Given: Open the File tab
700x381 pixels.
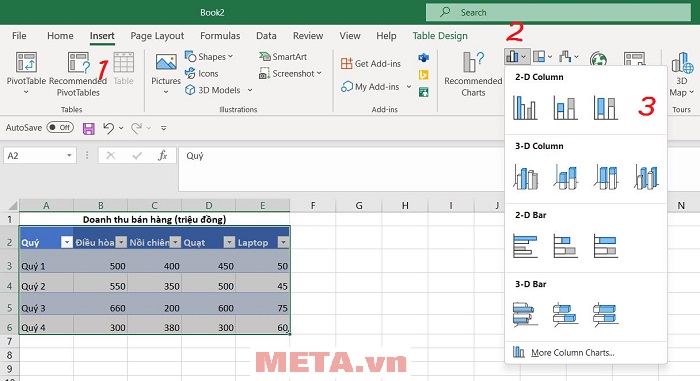Looking at the screenshot, I should [19, 36].
